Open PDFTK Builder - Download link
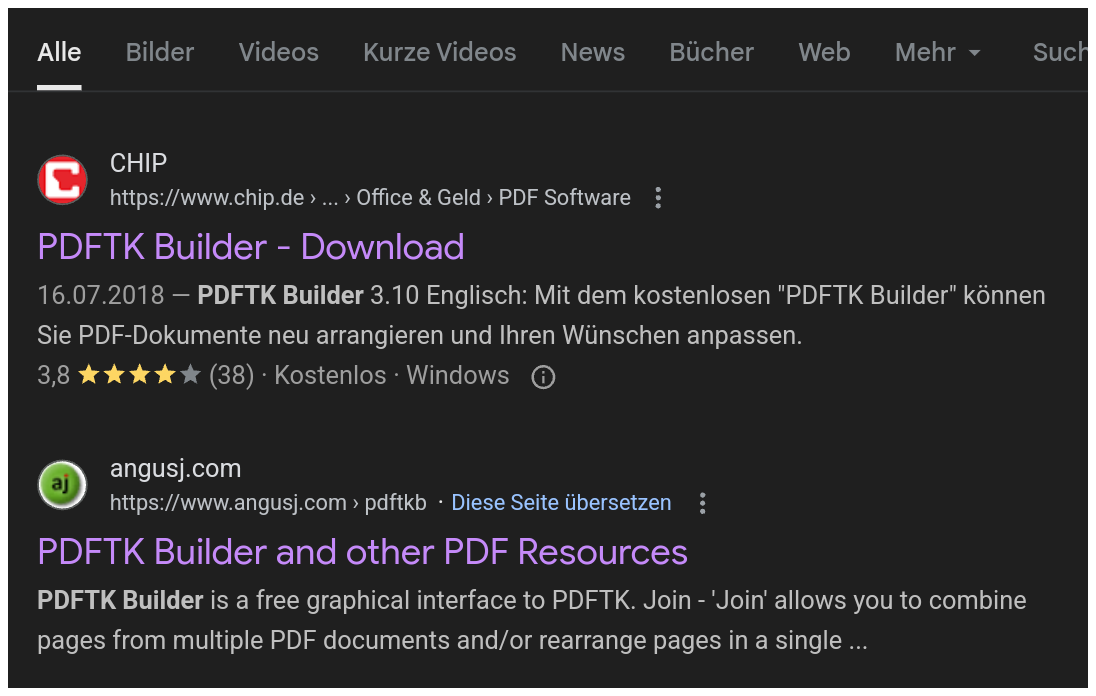Viewport: 1096px width, 696px height. [251, 247]
